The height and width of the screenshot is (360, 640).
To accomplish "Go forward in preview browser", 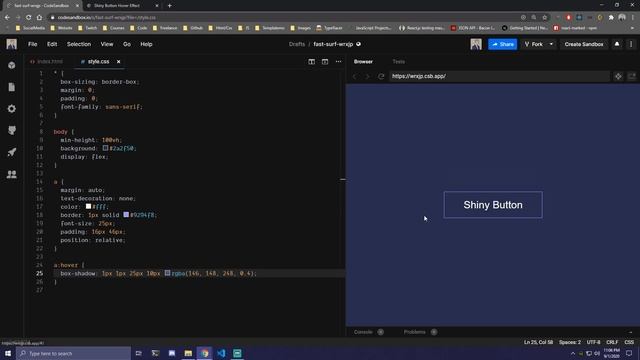I will (367, 76).
